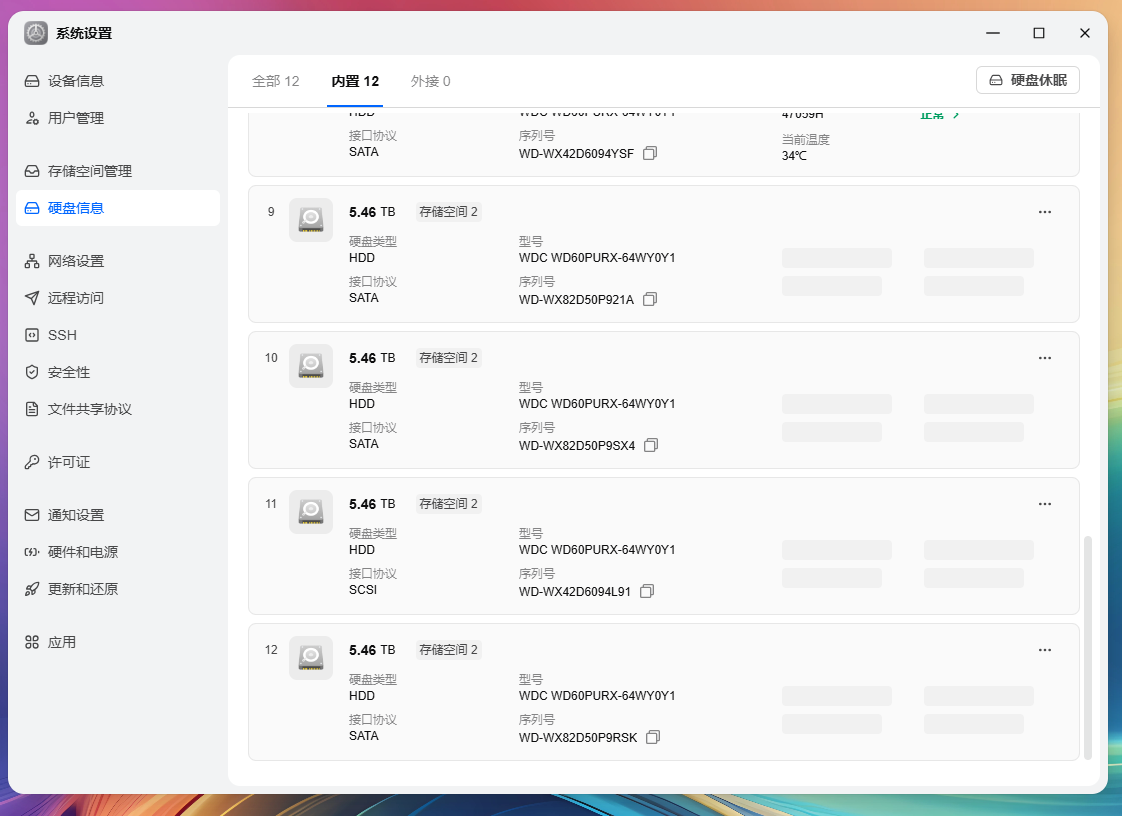Switch to the 全部 12 tab
Viewport: 1122px width, 816px height.
click(275, 81)
